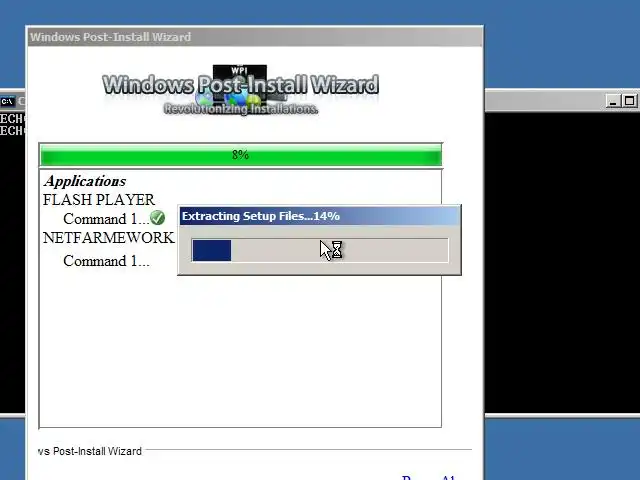640x480 pixels.
Task: Click the WPI logo at the top
Action: coord(240,89)
